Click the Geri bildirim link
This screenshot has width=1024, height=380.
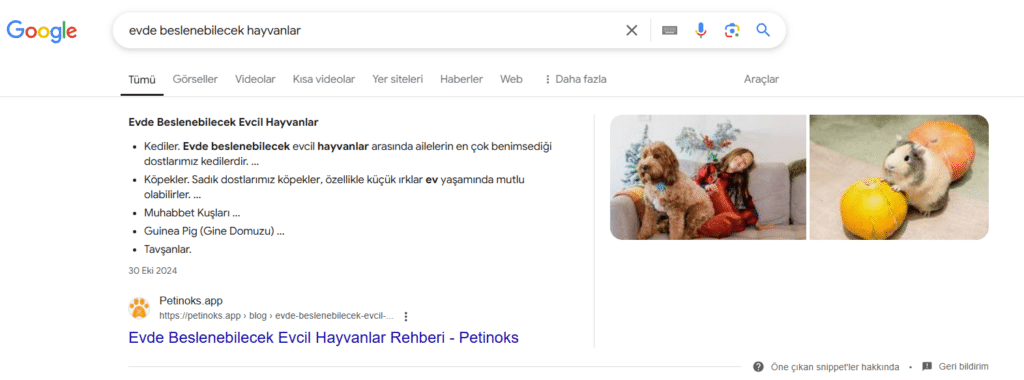tap(964, 366)
